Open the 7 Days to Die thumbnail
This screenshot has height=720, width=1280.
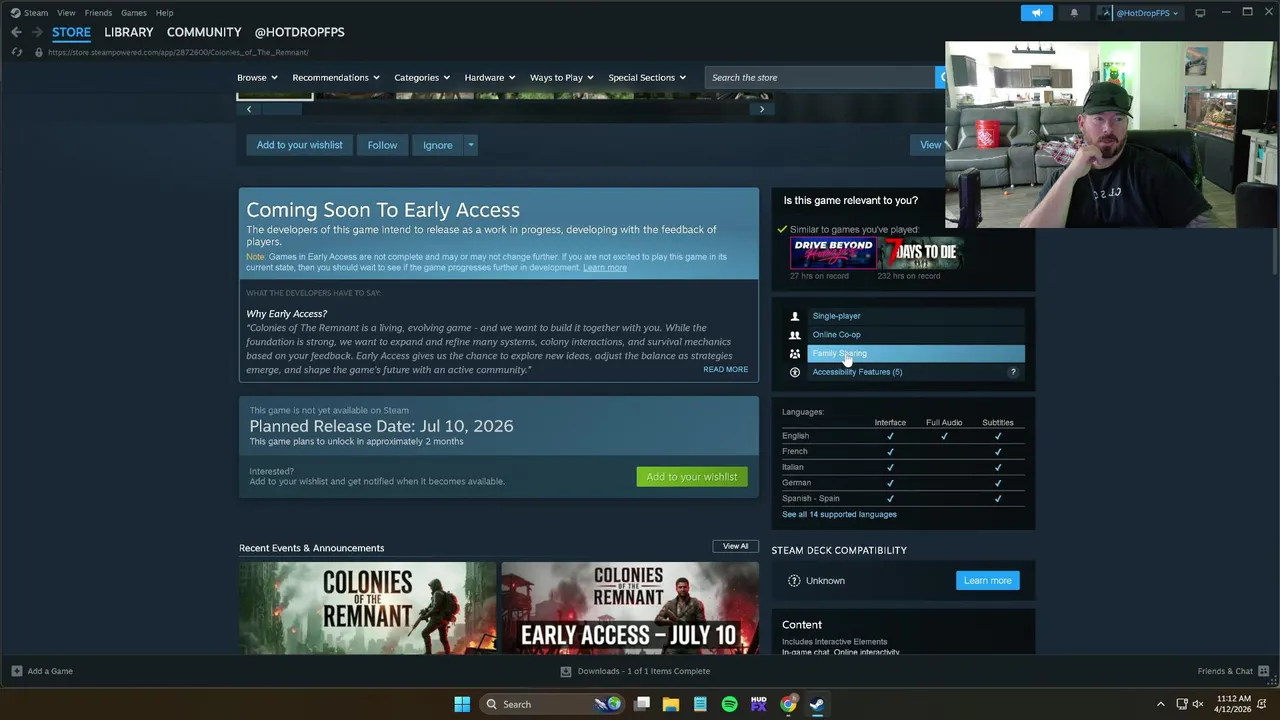(920, 253)
